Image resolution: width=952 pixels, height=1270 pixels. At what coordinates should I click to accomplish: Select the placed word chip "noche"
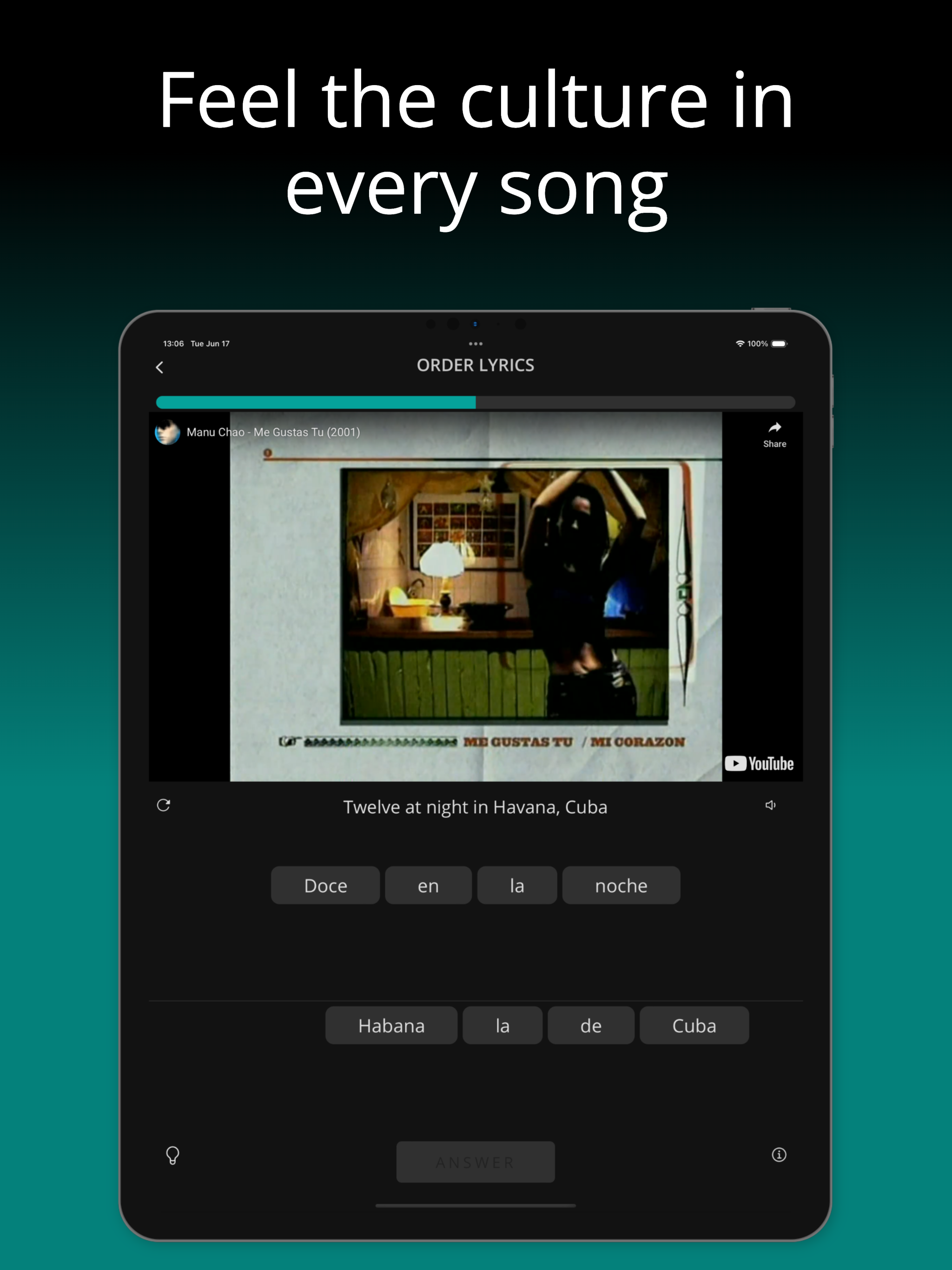(x=621, y=885)
